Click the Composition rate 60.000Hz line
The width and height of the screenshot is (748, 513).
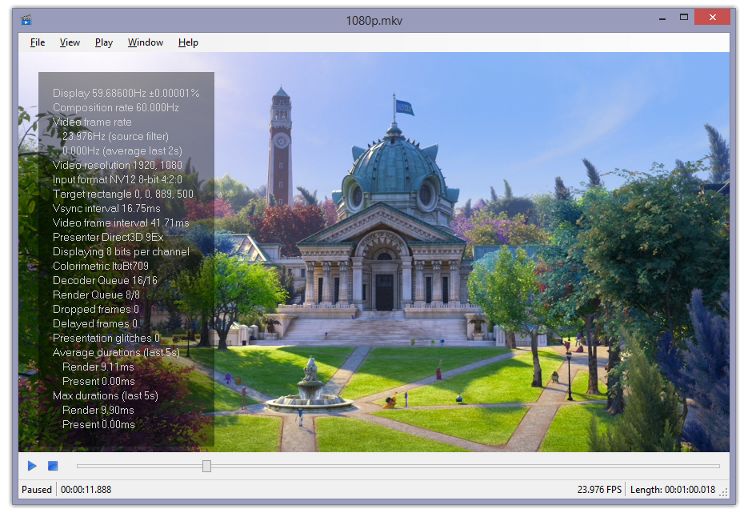(116, 107)
